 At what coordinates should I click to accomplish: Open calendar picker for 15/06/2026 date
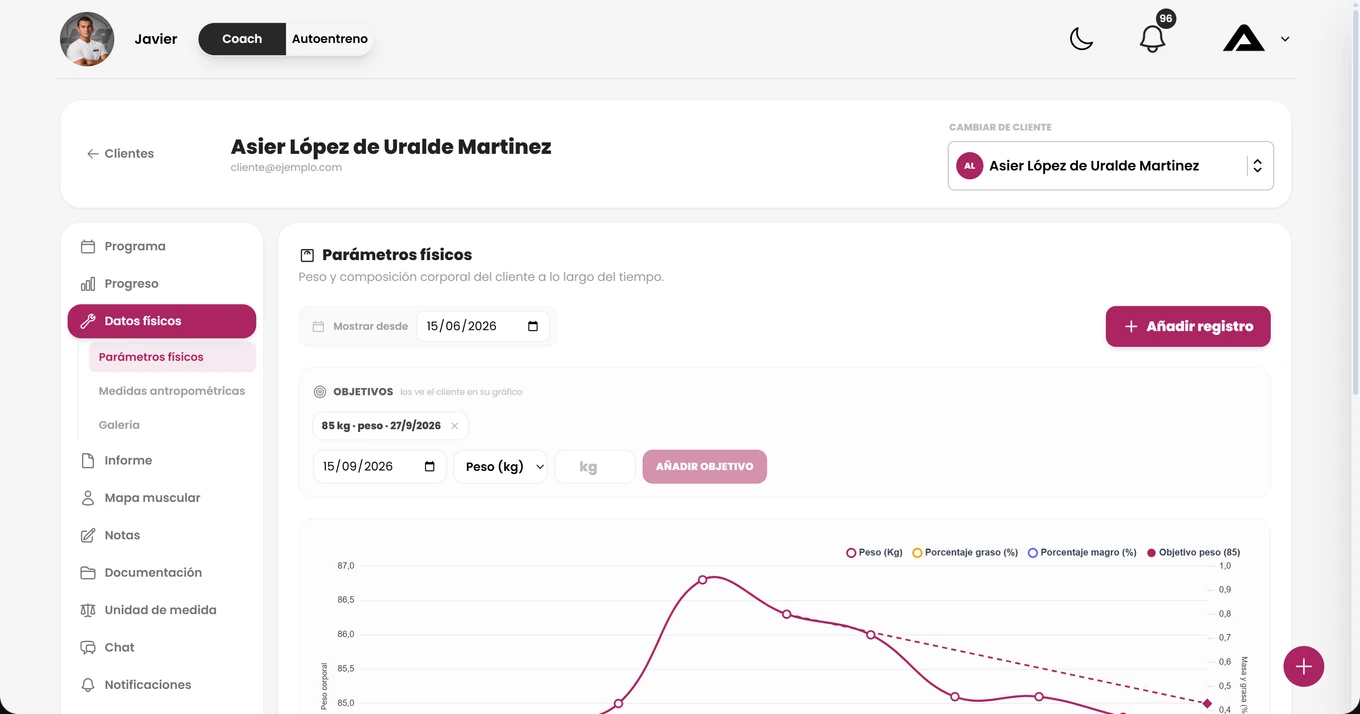pyautogui.click(x=533, y=326)
